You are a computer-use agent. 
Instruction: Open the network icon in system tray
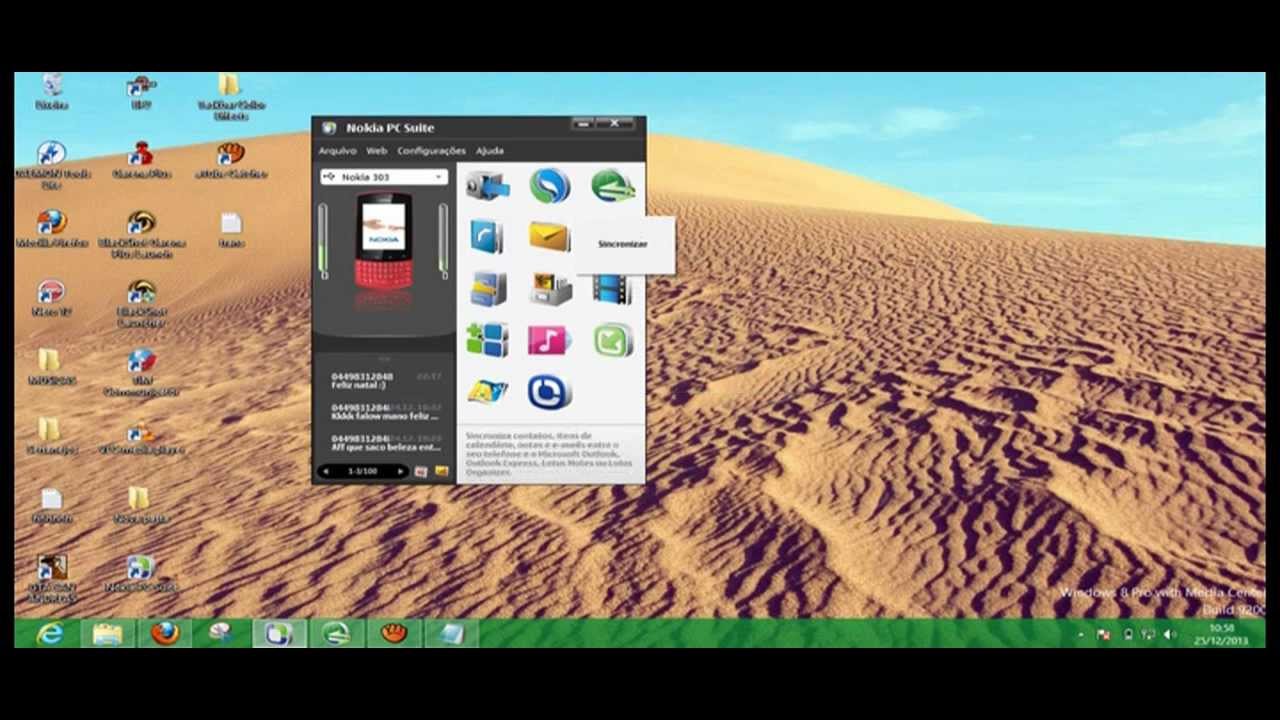(x=1149, y=634)
